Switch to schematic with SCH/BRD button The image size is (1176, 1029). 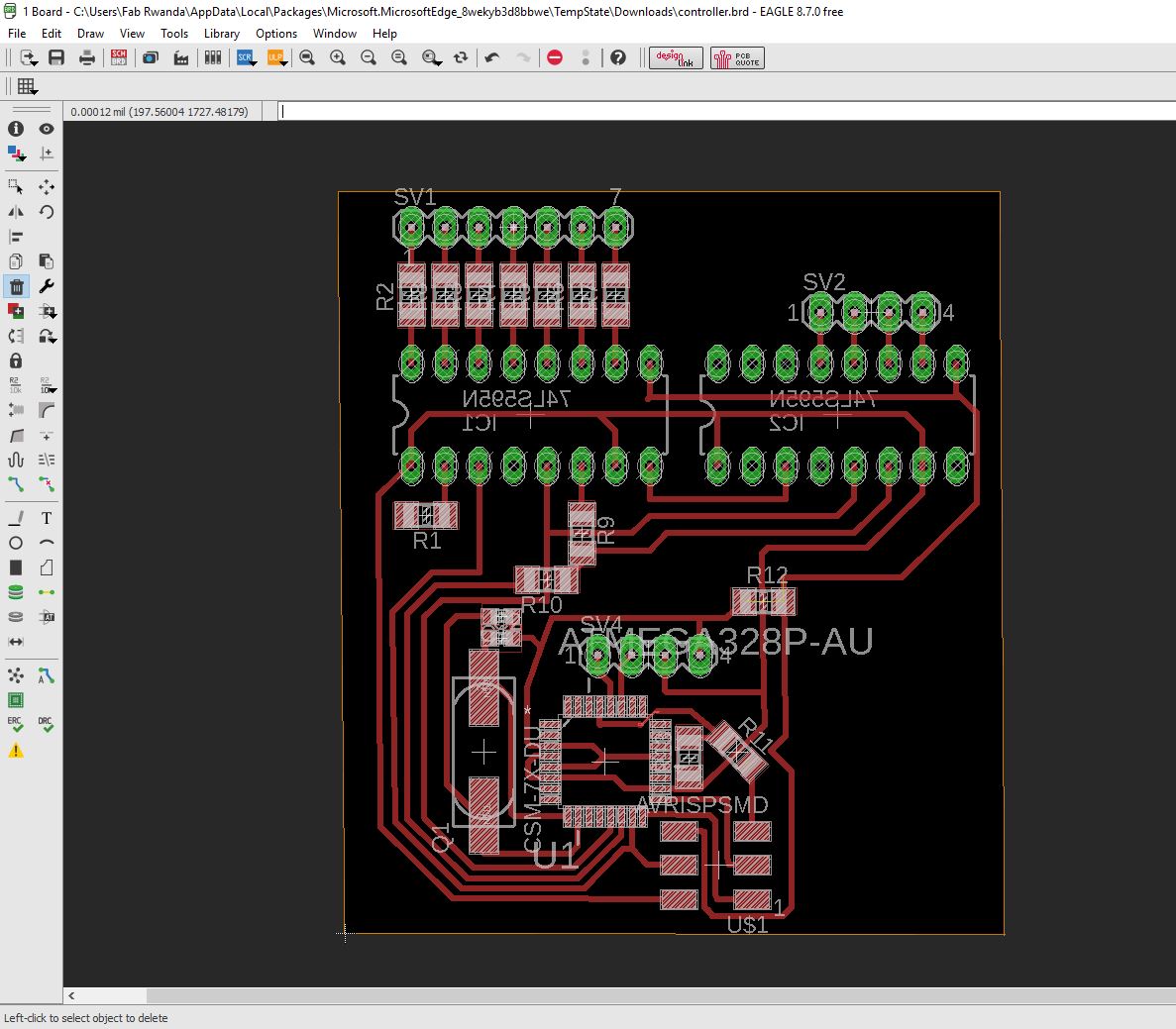click(119, 58)
